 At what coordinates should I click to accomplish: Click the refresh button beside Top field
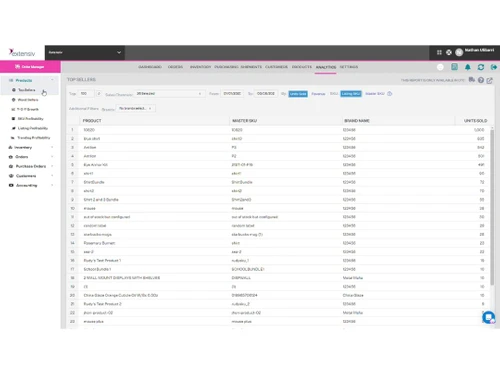pos(99,94)
